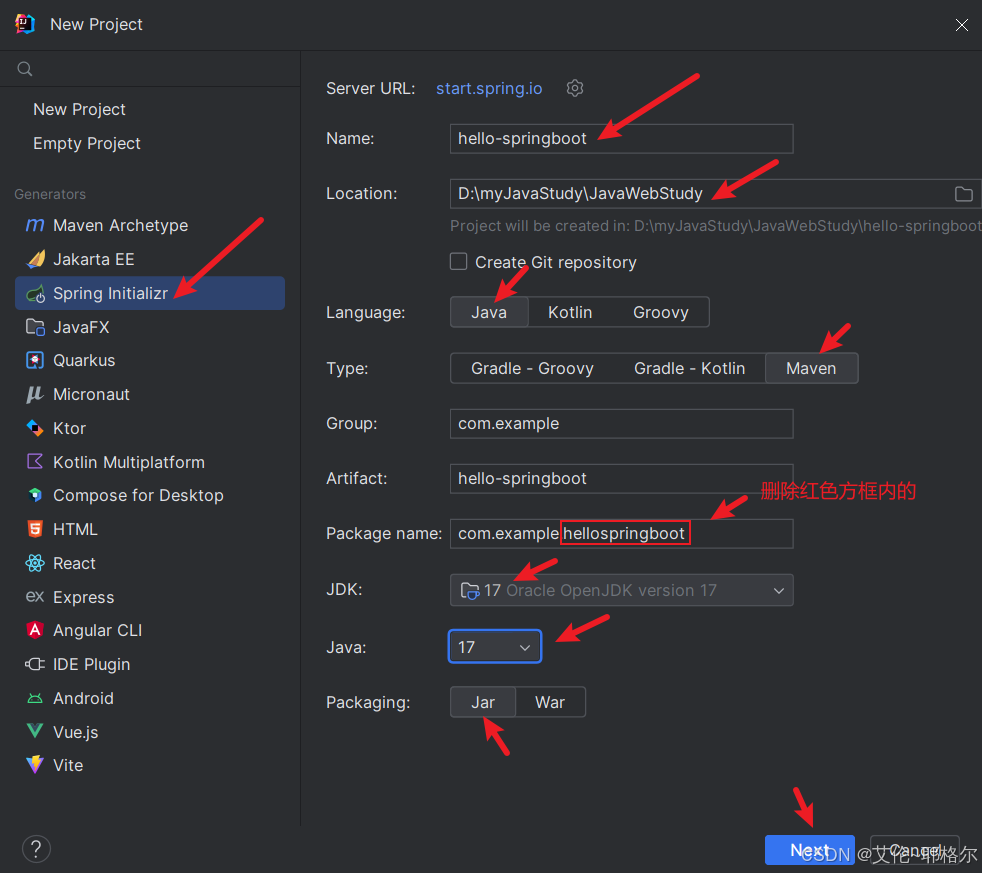Click the IDE Plugin icon
This screenshot has height=873, width=982.
pos(35,664)
